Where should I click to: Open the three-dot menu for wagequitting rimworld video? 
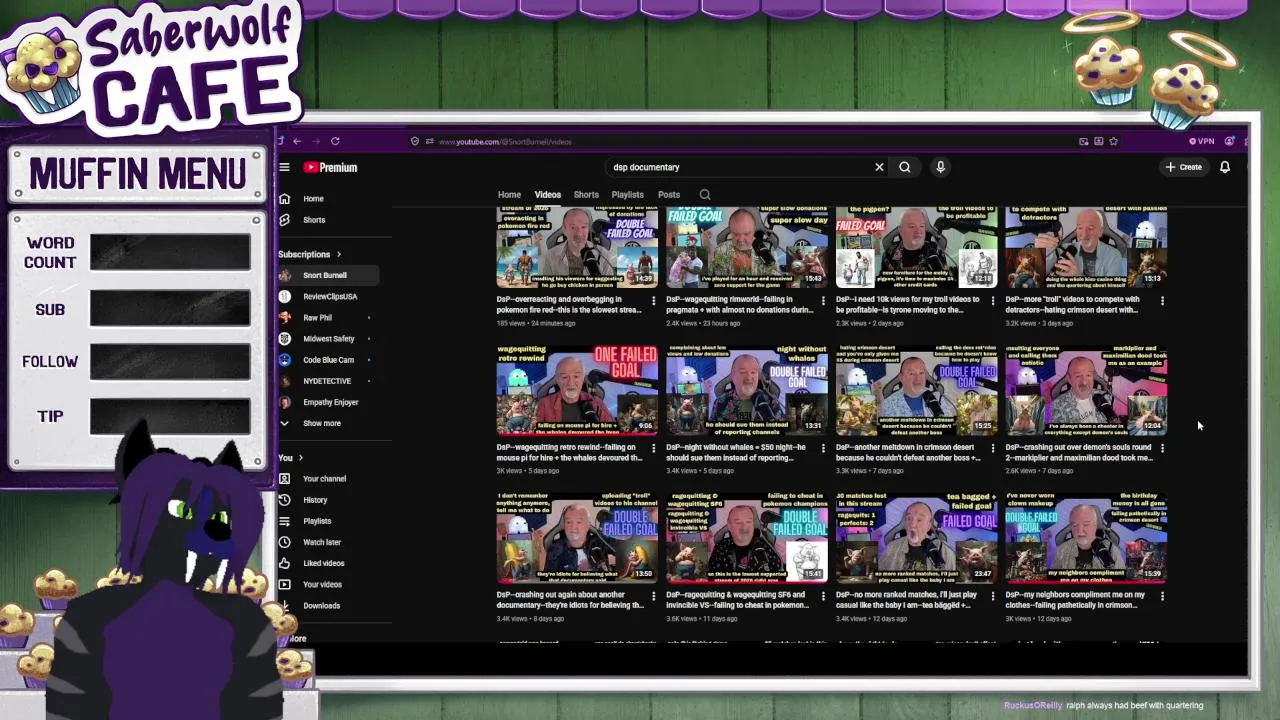(823, 300)
